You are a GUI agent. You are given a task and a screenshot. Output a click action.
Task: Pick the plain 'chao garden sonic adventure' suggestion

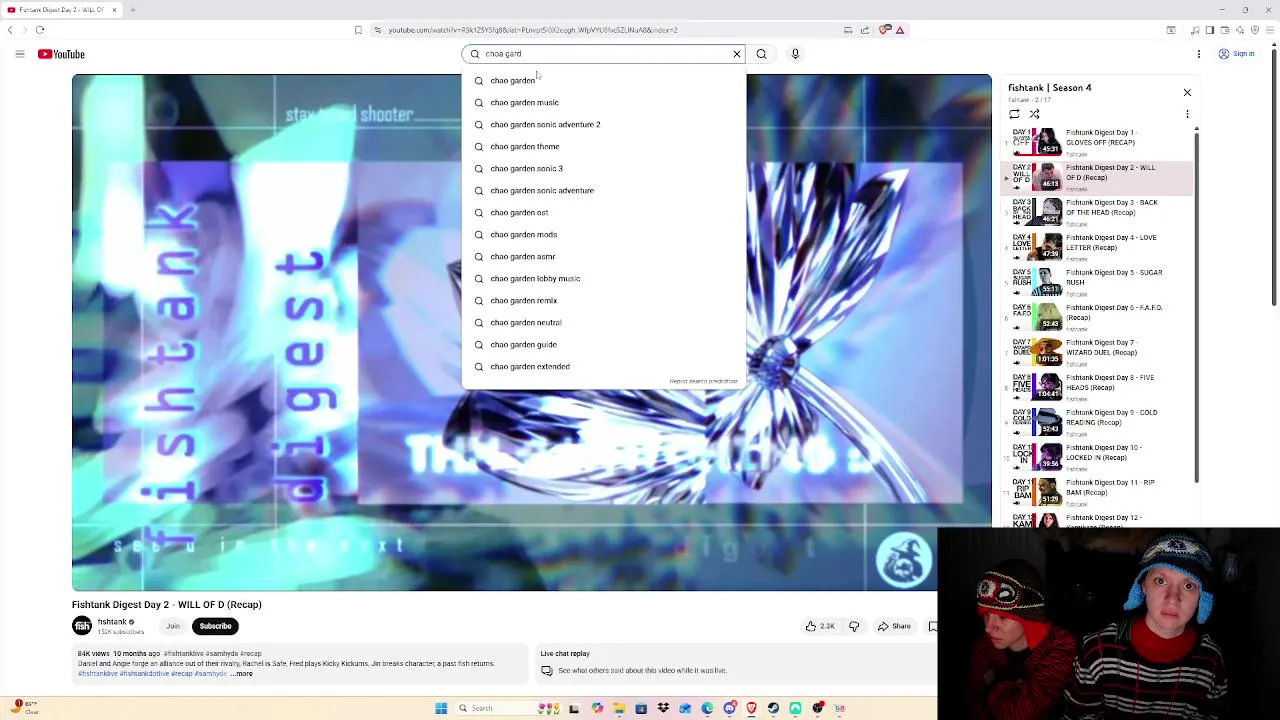pos(604,190)
